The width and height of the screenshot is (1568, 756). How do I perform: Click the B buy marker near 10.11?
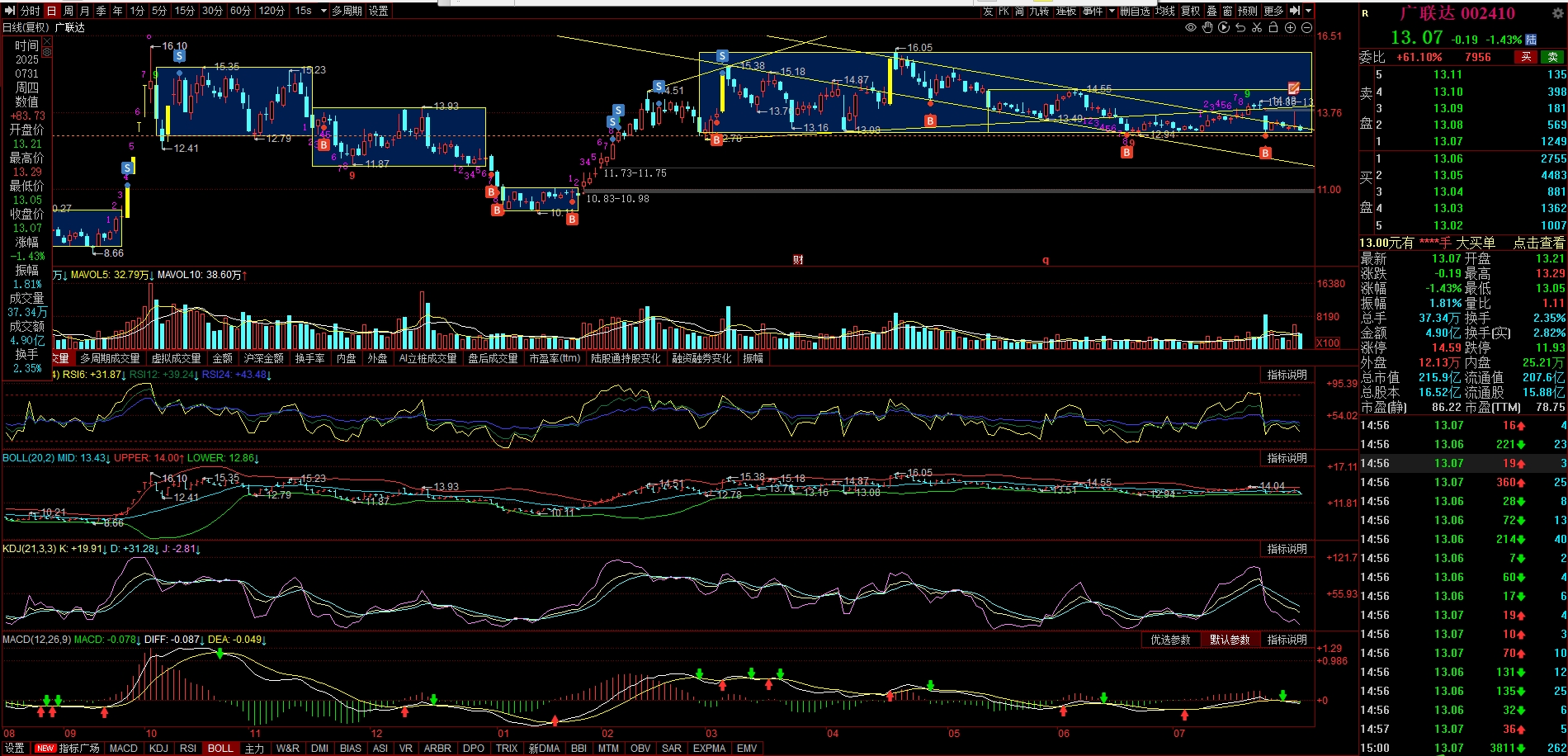click(572, 220)
